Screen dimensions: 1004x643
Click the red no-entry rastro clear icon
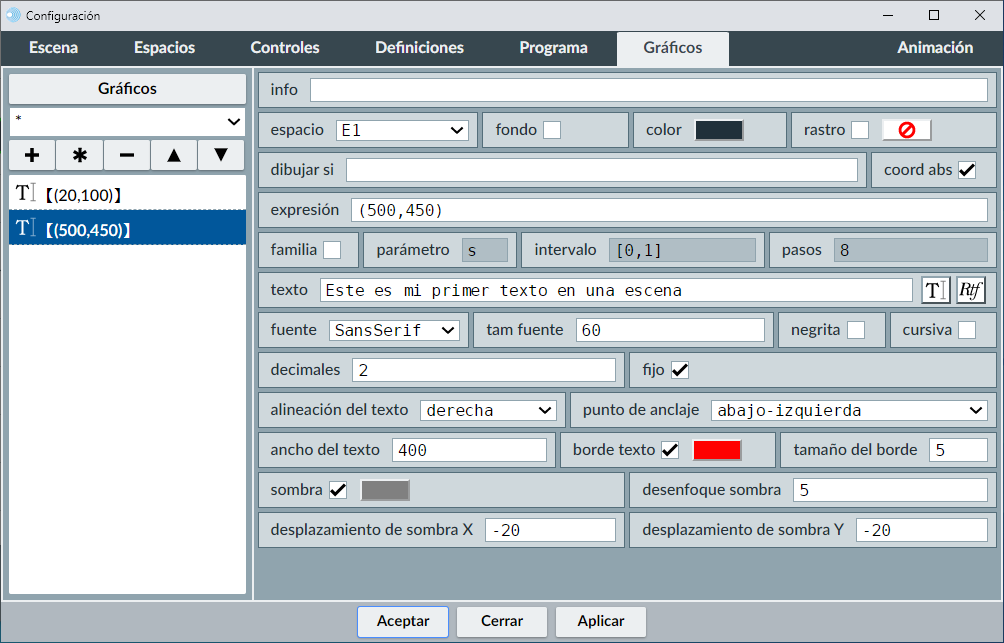tap(907, 130)
